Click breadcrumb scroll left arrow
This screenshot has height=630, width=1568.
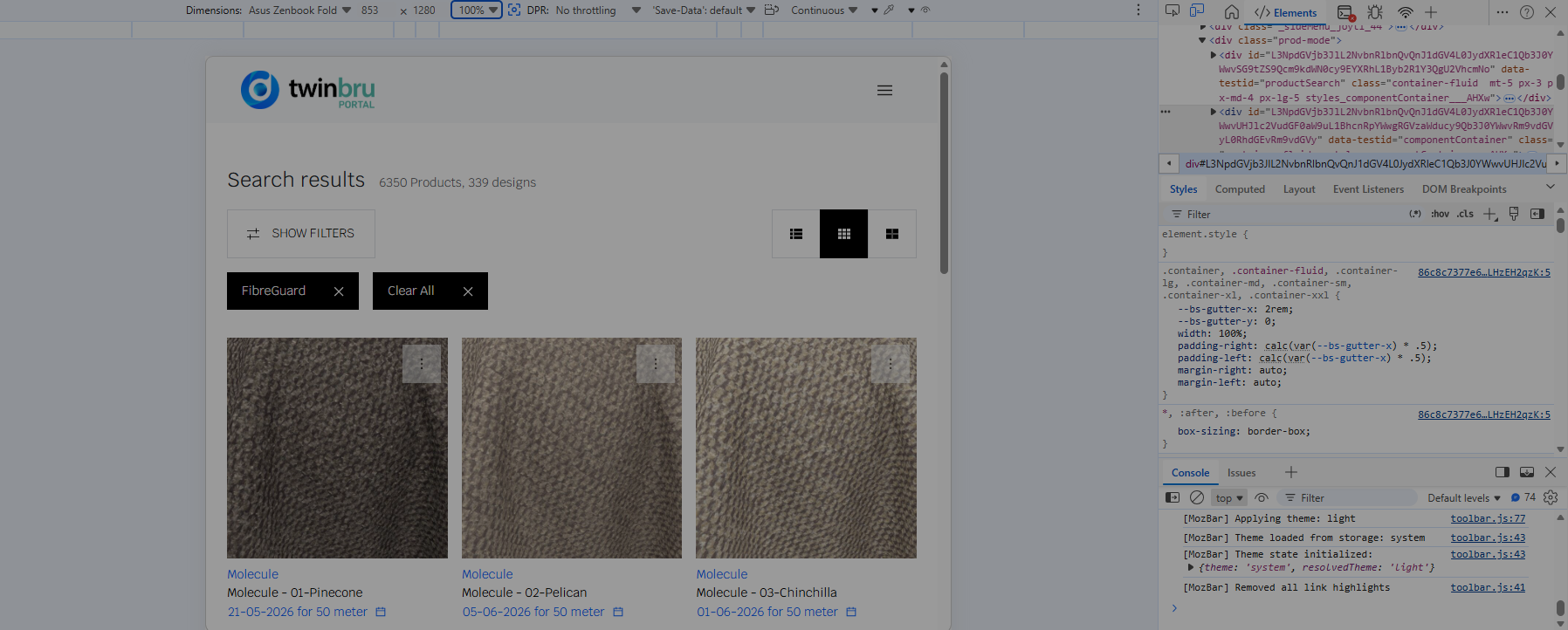pos(1168,163)
